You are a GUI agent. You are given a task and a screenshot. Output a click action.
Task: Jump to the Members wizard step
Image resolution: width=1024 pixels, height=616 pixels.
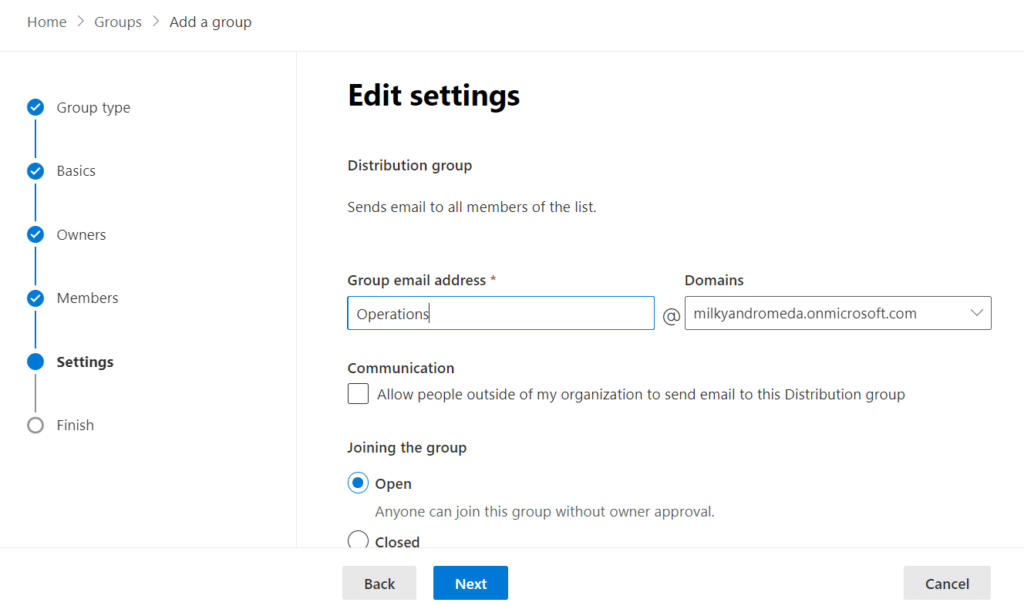(87, 298)
